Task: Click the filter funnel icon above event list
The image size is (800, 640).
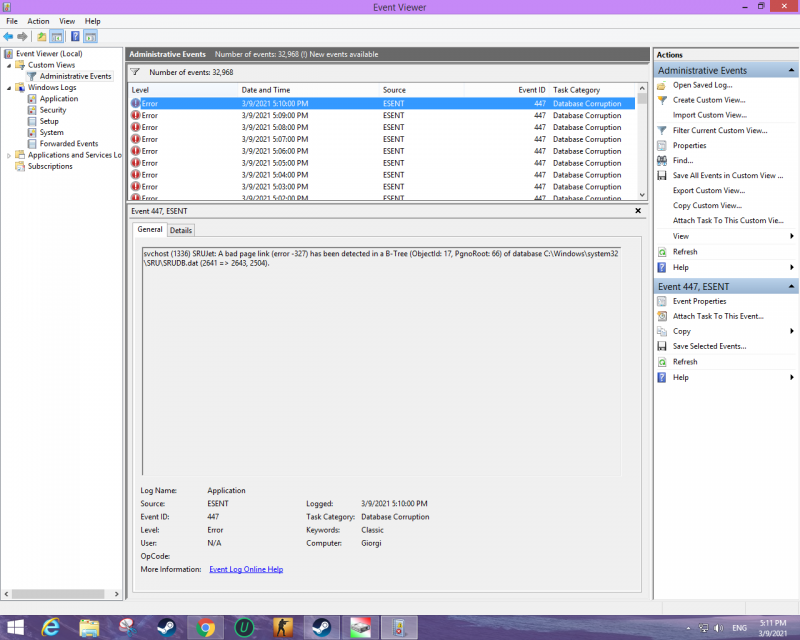Action: pos(135,72)
